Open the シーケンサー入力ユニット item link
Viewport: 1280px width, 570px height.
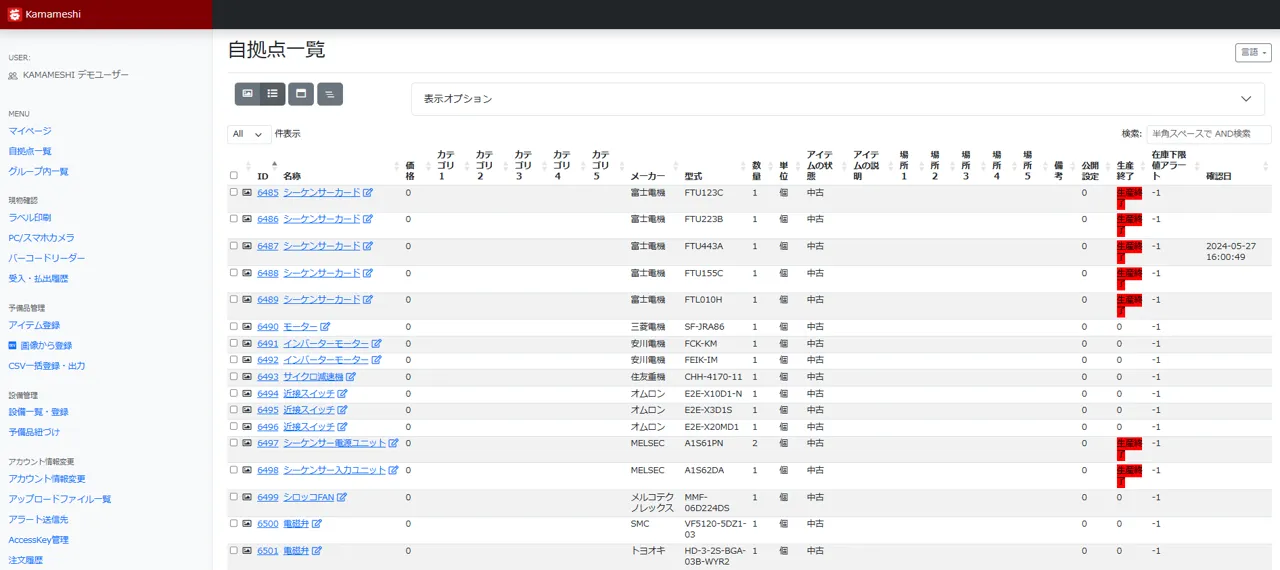[334, 470]
